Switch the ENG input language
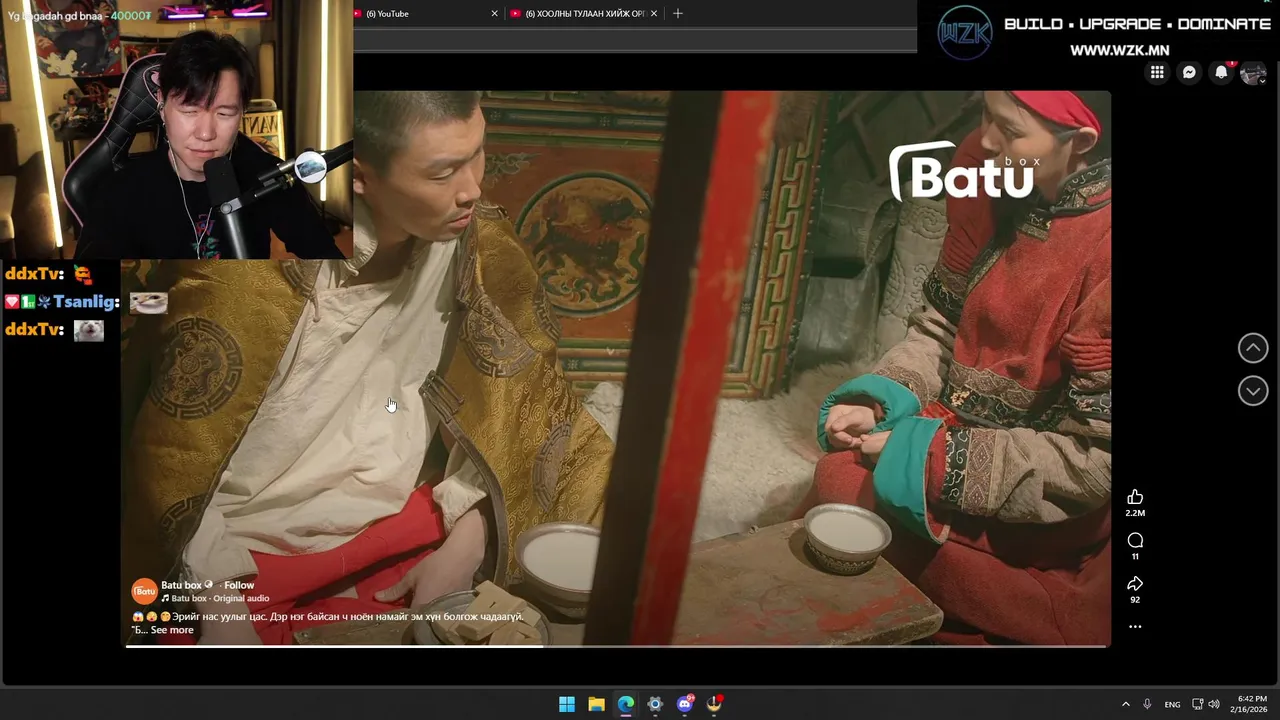The width and height of the screenshot is (1280, 720). [1172, 704]
